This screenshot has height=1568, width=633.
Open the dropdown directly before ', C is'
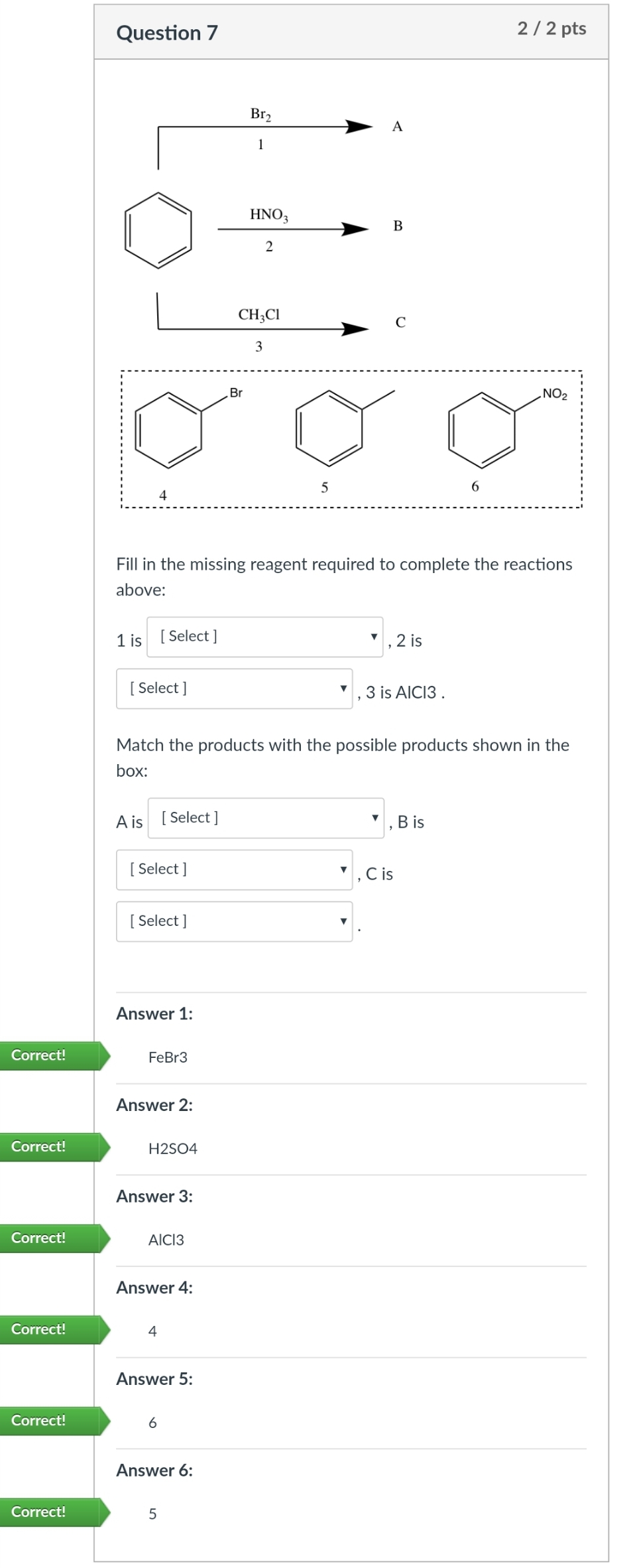[234, 870]
